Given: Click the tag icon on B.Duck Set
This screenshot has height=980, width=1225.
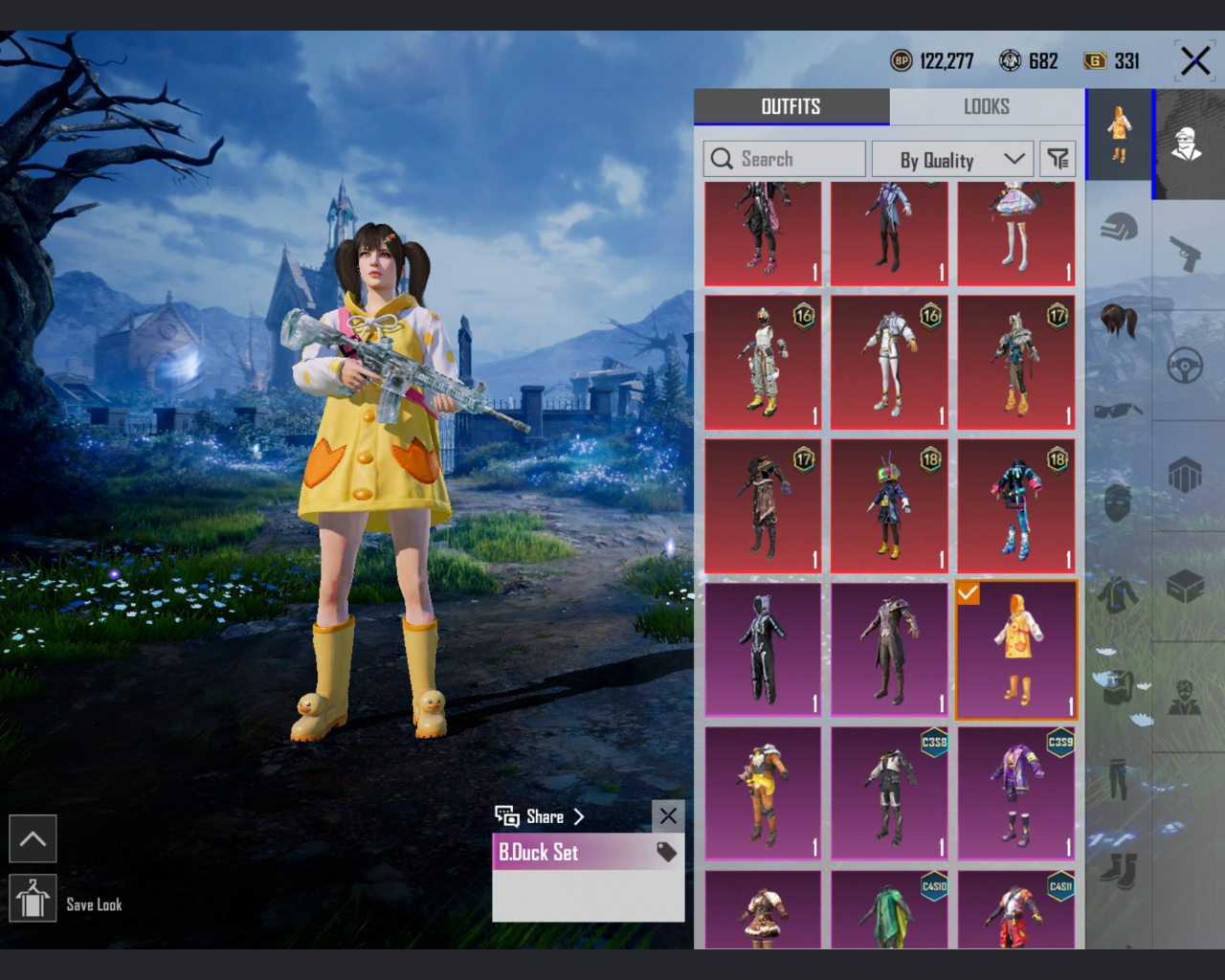Looking at the screenshot, I should (666, 852).
